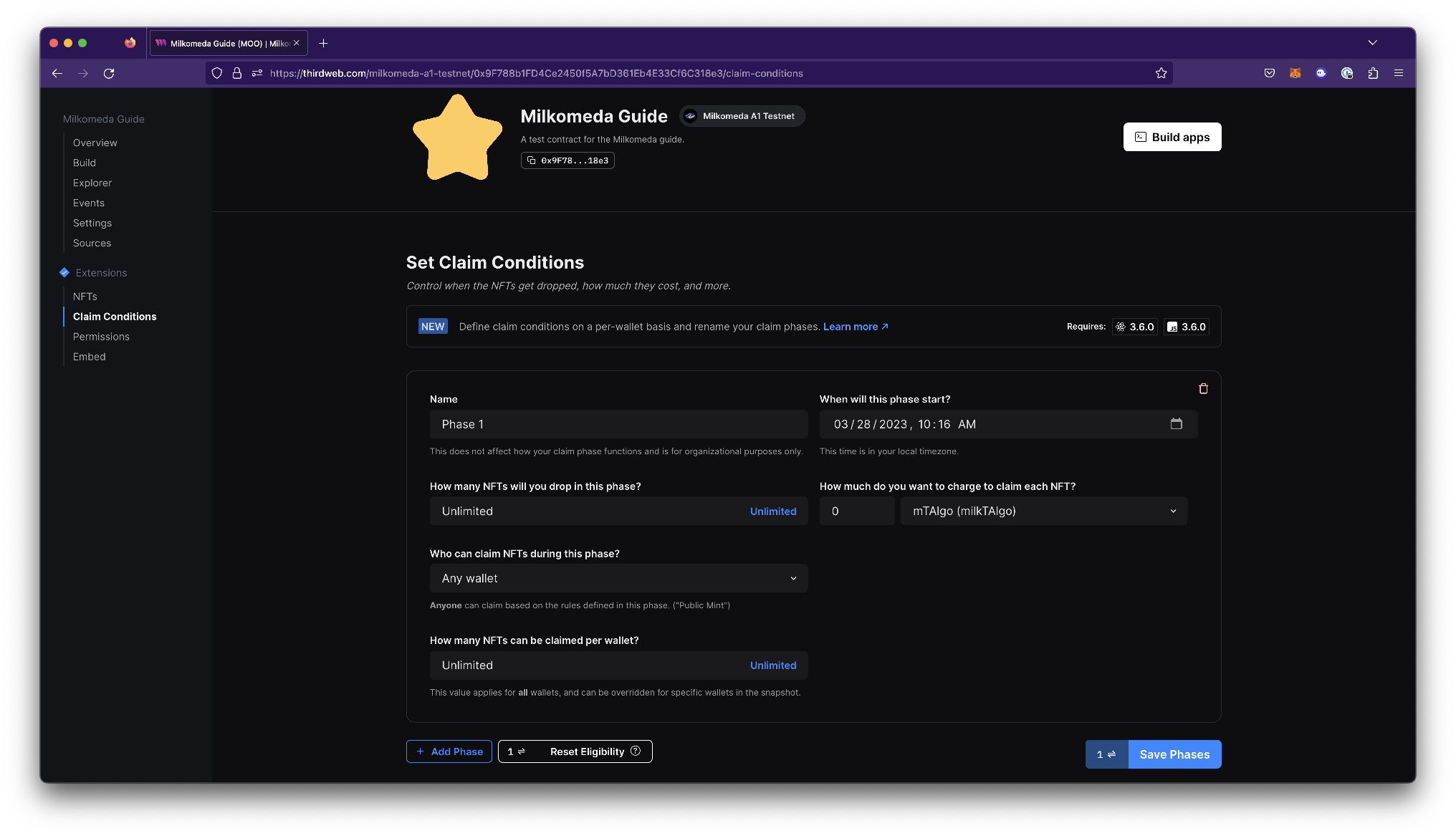Click the Save Phases button
Image resolution: width=1456 pixels, height=836 pixels.
tap(1174, 754)
